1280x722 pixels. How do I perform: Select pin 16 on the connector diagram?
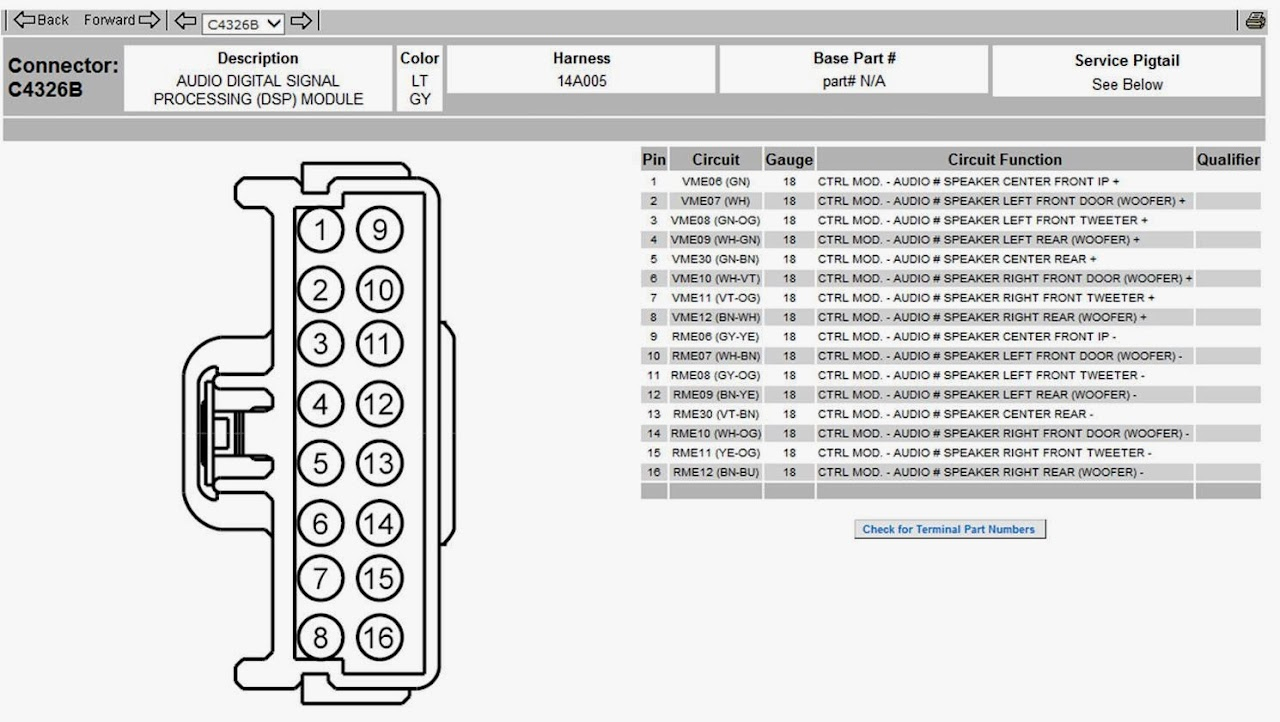click(379, 637)
